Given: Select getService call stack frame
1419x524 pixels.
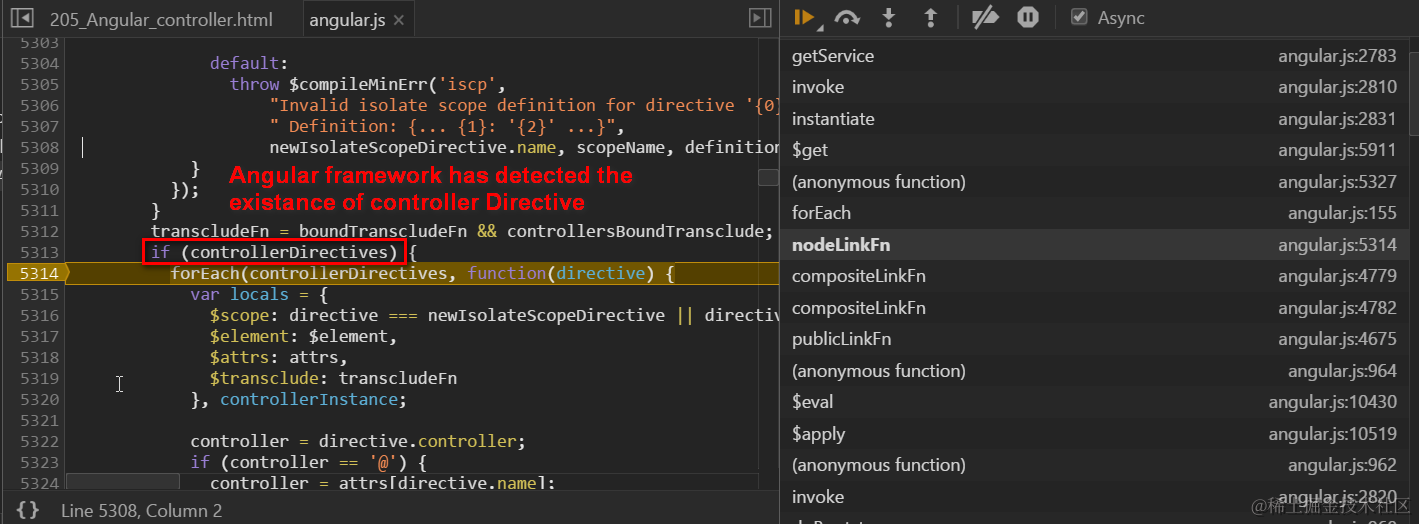Looking at the screenshot, I should pyautogui.click(x=1095, y=56).
